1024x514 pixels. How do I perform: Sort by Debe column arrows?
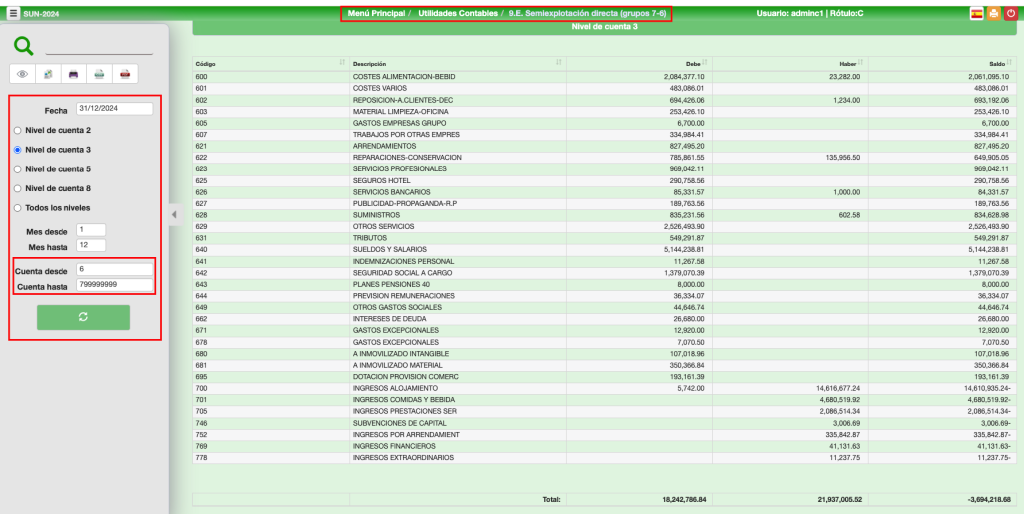coord(706,63)
